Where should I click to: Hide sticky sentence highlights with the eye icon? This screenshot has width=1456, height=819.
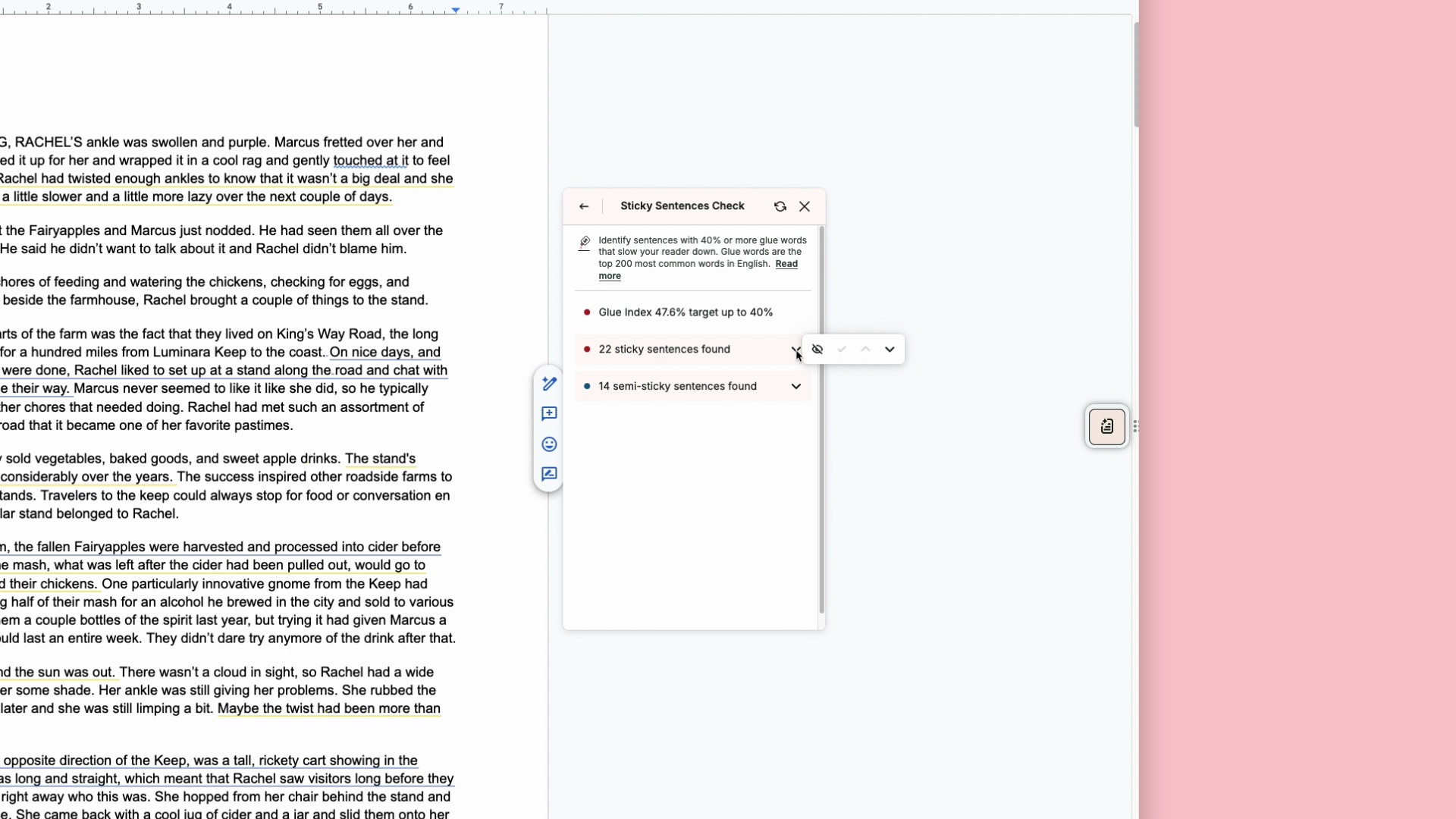pos(817,350)
